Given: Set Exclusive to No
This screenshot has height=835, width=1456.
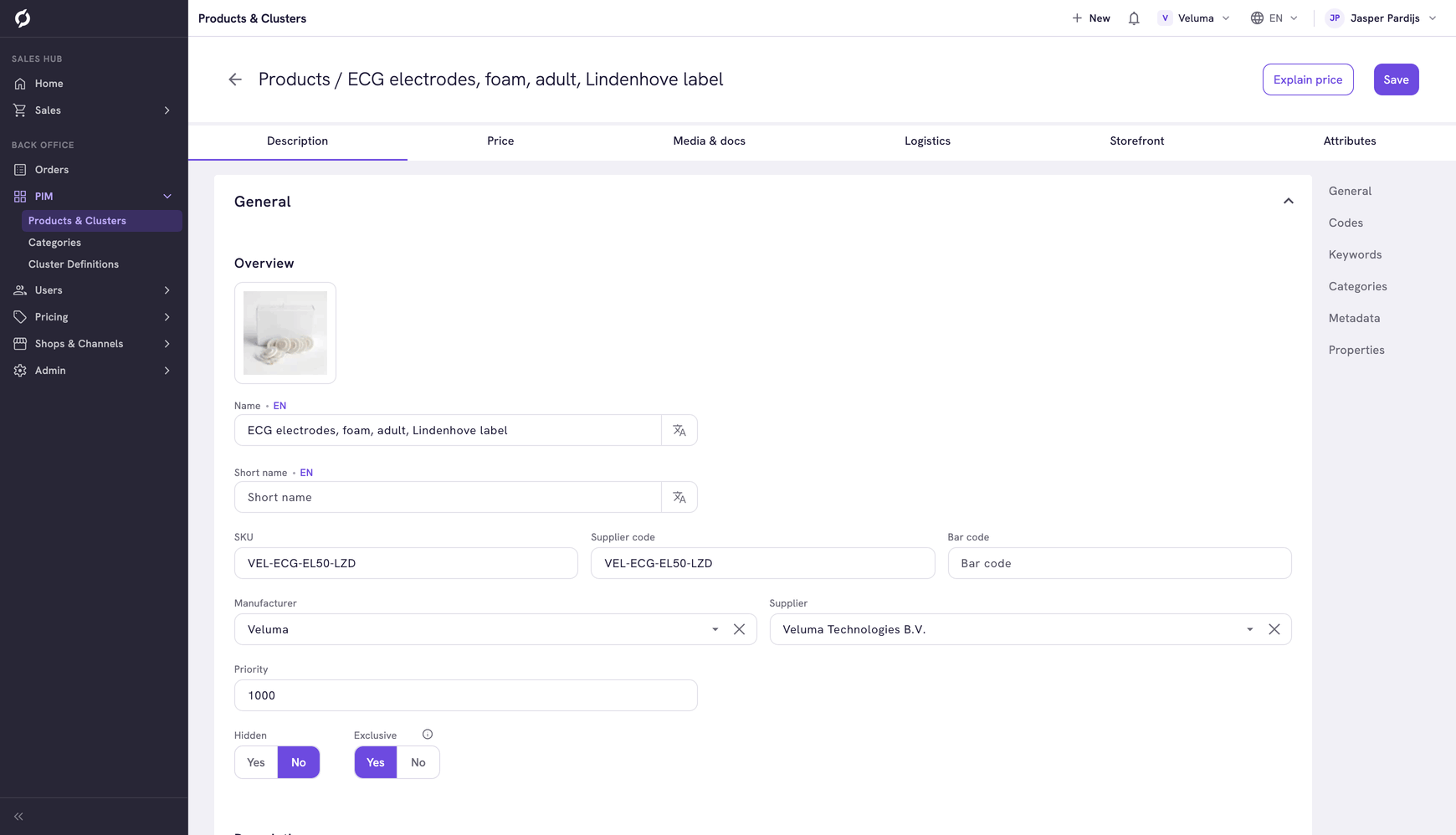Looking at the screenshot, I should click(x=418, y=762).
